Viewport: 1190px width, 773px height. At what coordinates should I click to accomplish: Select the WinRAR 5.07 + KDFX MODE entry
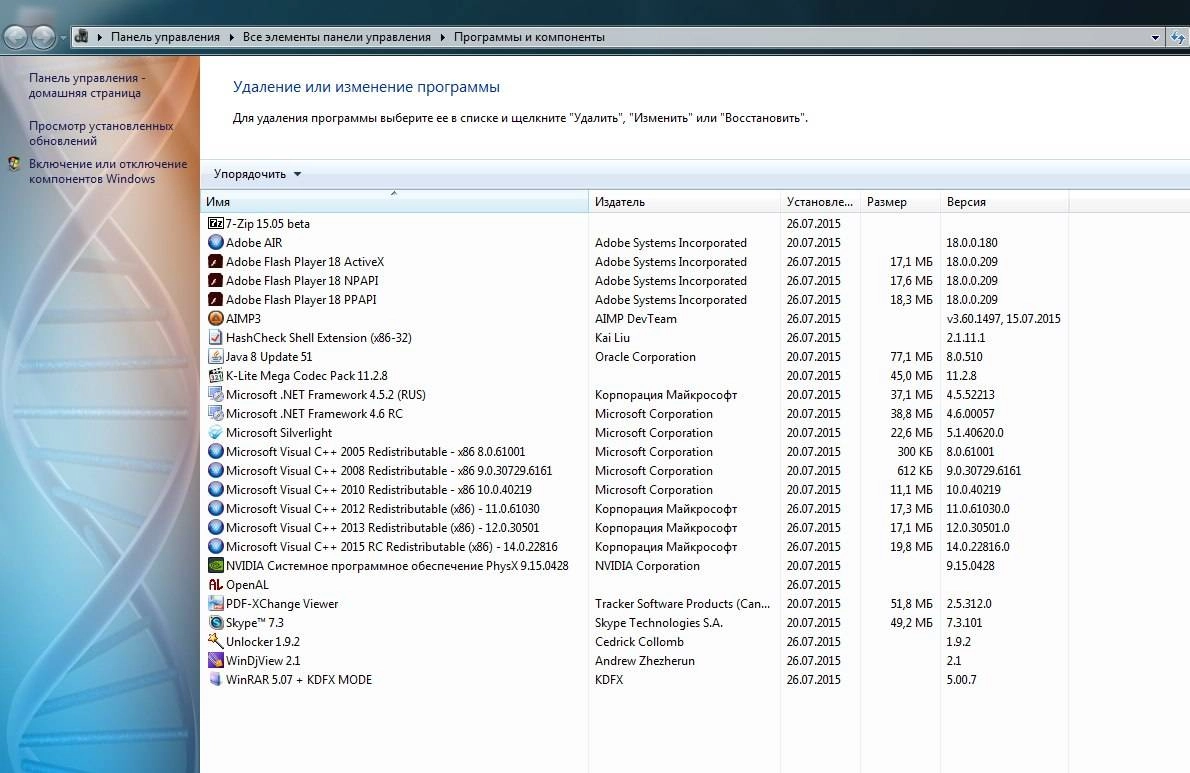click(299, 679)
